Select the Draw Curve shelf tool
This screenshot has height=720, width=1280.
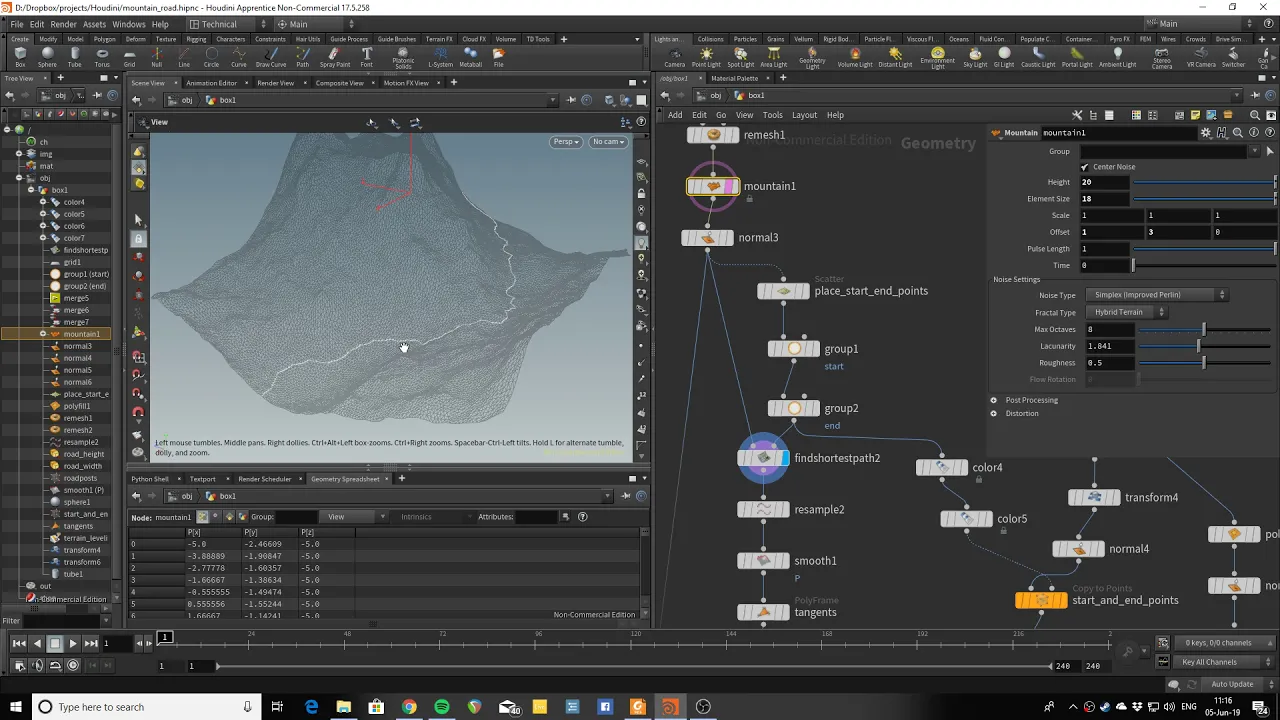tap(271, 58)
